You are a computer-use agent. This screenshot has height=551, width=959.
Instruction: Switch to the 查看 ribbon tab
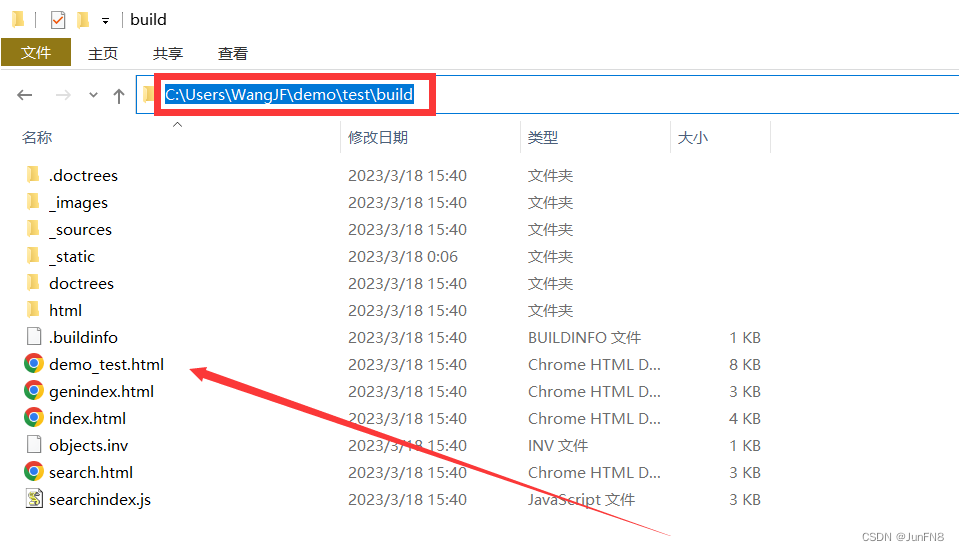click(x=232, y=54)
